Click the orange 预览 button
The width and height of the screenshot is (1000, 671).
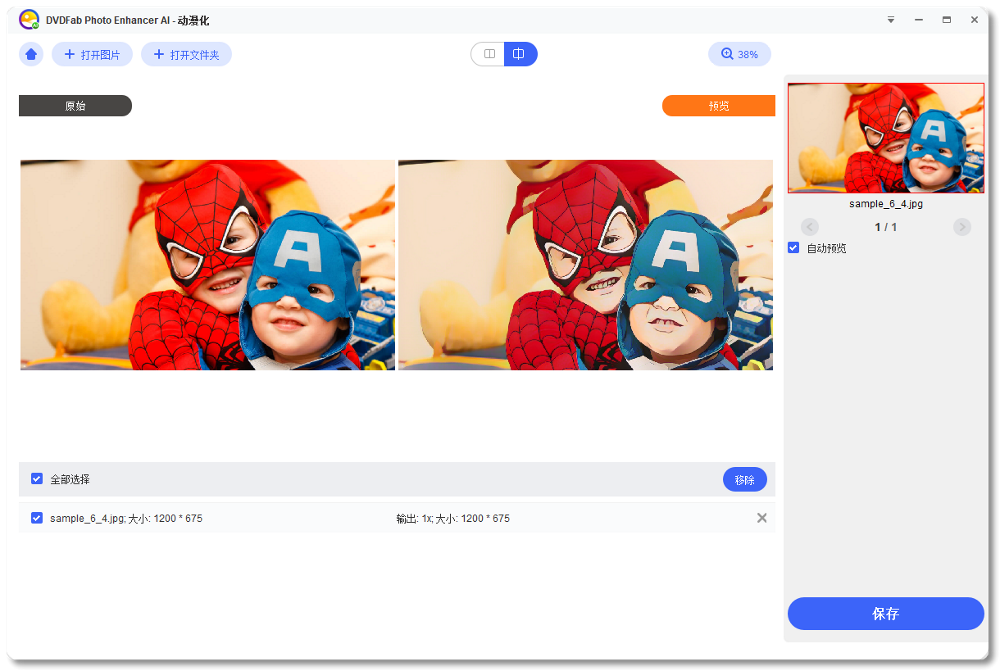tap(719, 106)
